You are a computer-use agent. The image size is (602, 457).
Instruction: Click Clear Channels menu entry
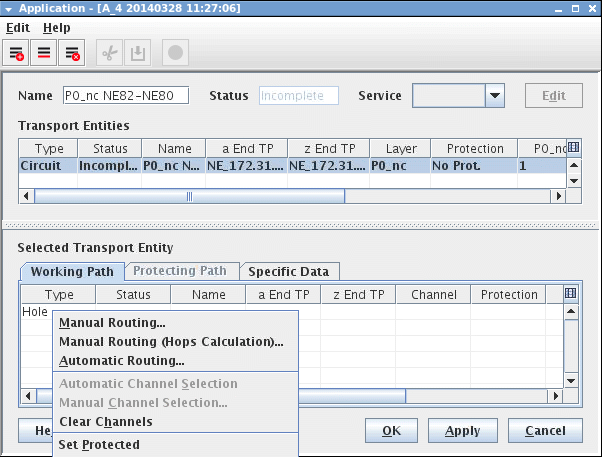[106, 422]
